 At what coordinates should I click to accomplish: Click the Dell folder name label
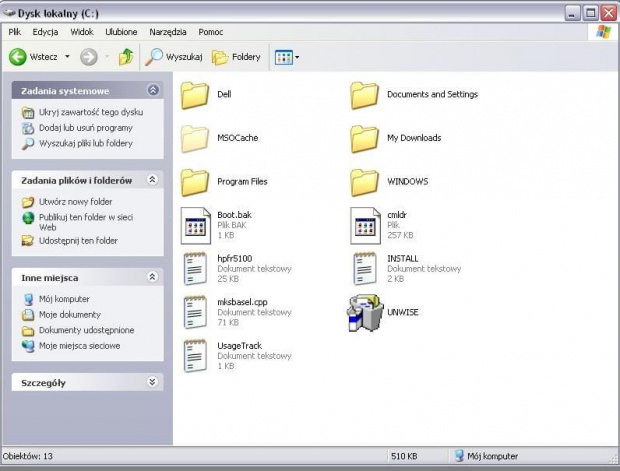[224, 94]
